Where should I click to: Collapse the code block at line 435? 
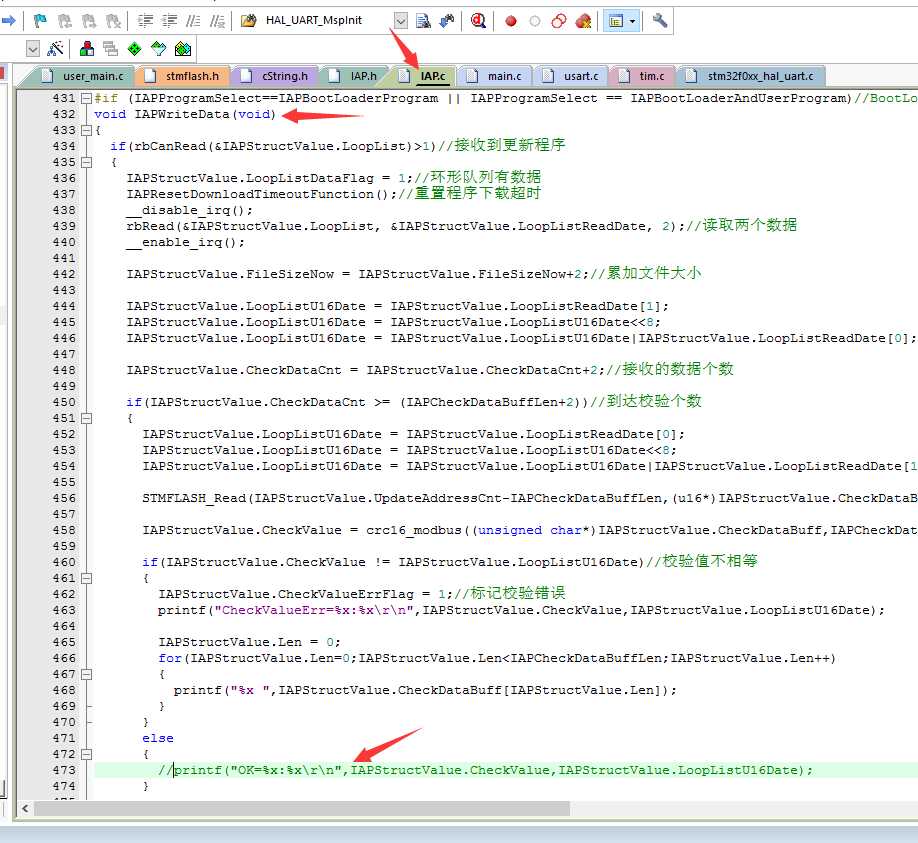point(86,162)
